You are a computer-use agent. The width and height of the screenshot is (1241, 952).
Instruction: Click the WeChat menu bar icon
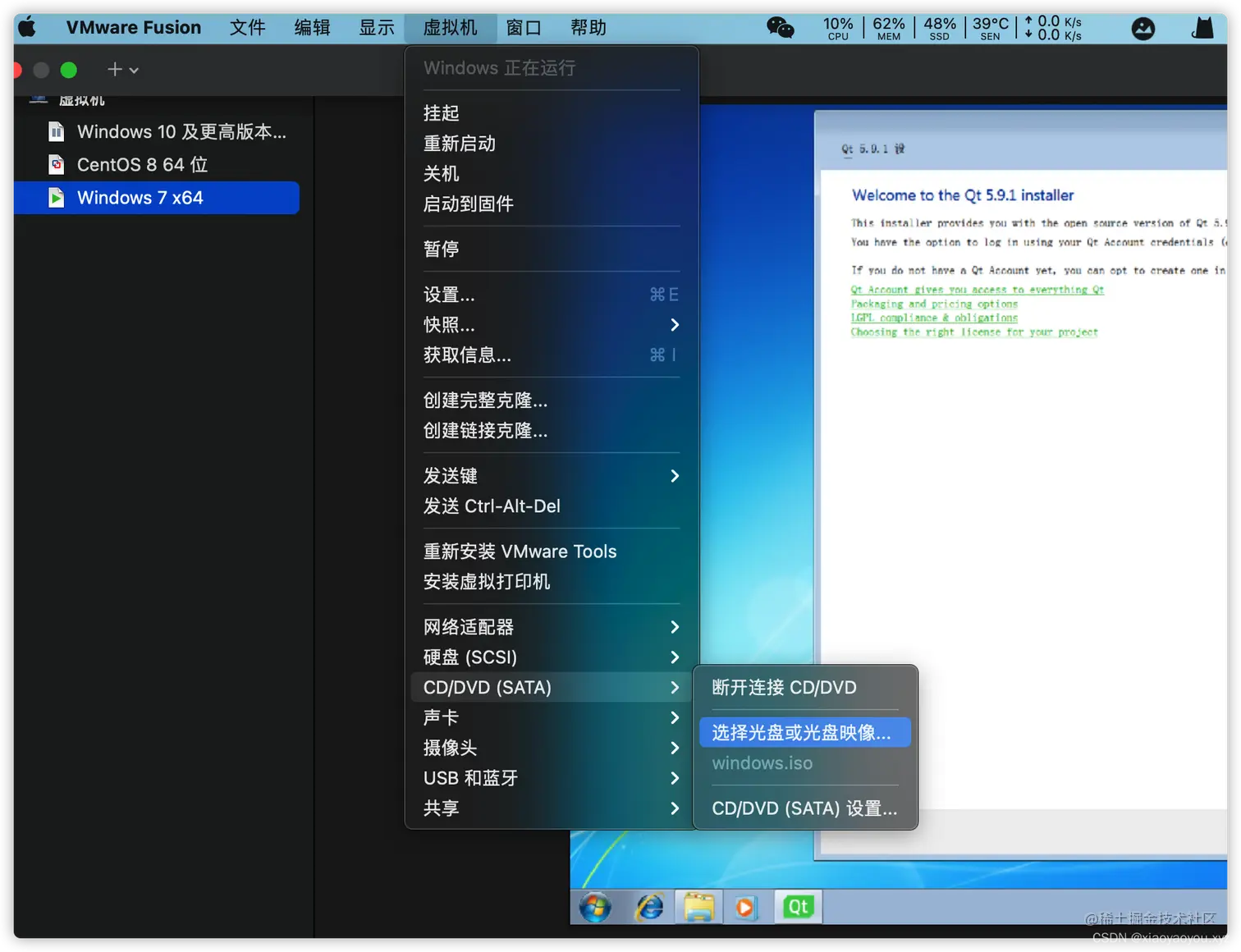pos(780,28)
